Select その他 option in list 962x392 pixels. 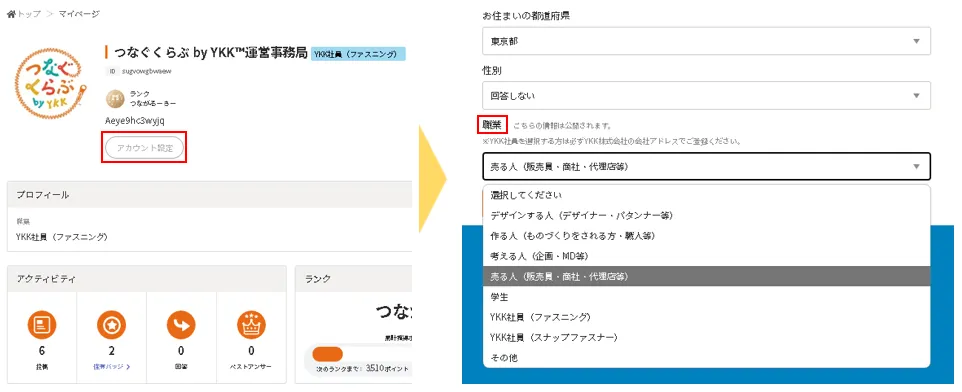[x=706, y=358]
